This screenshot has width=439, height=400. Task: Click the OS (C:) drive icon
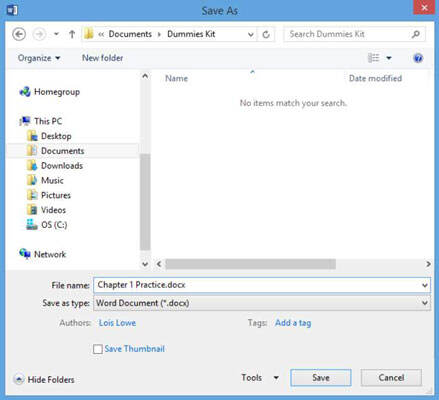click(x=32, y=225)
